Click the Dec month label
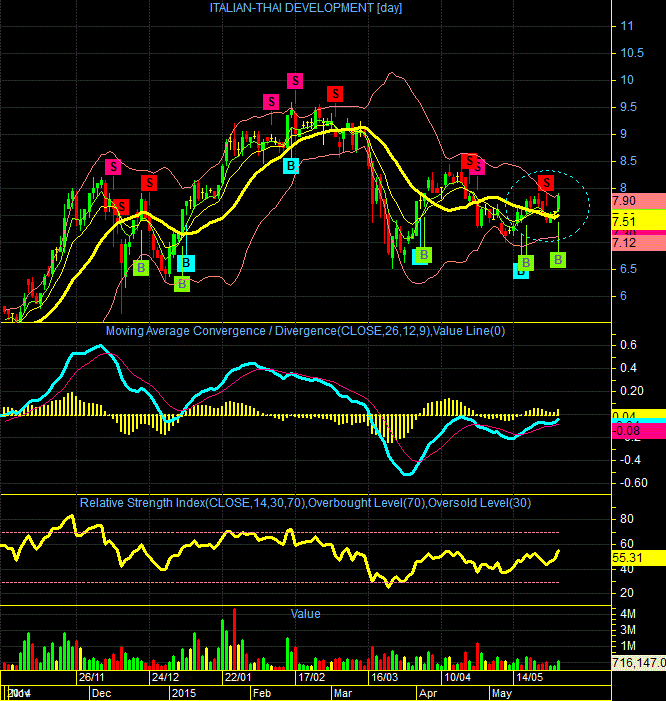This screenshot has height=701, width=666. click(x=101, y=693)
